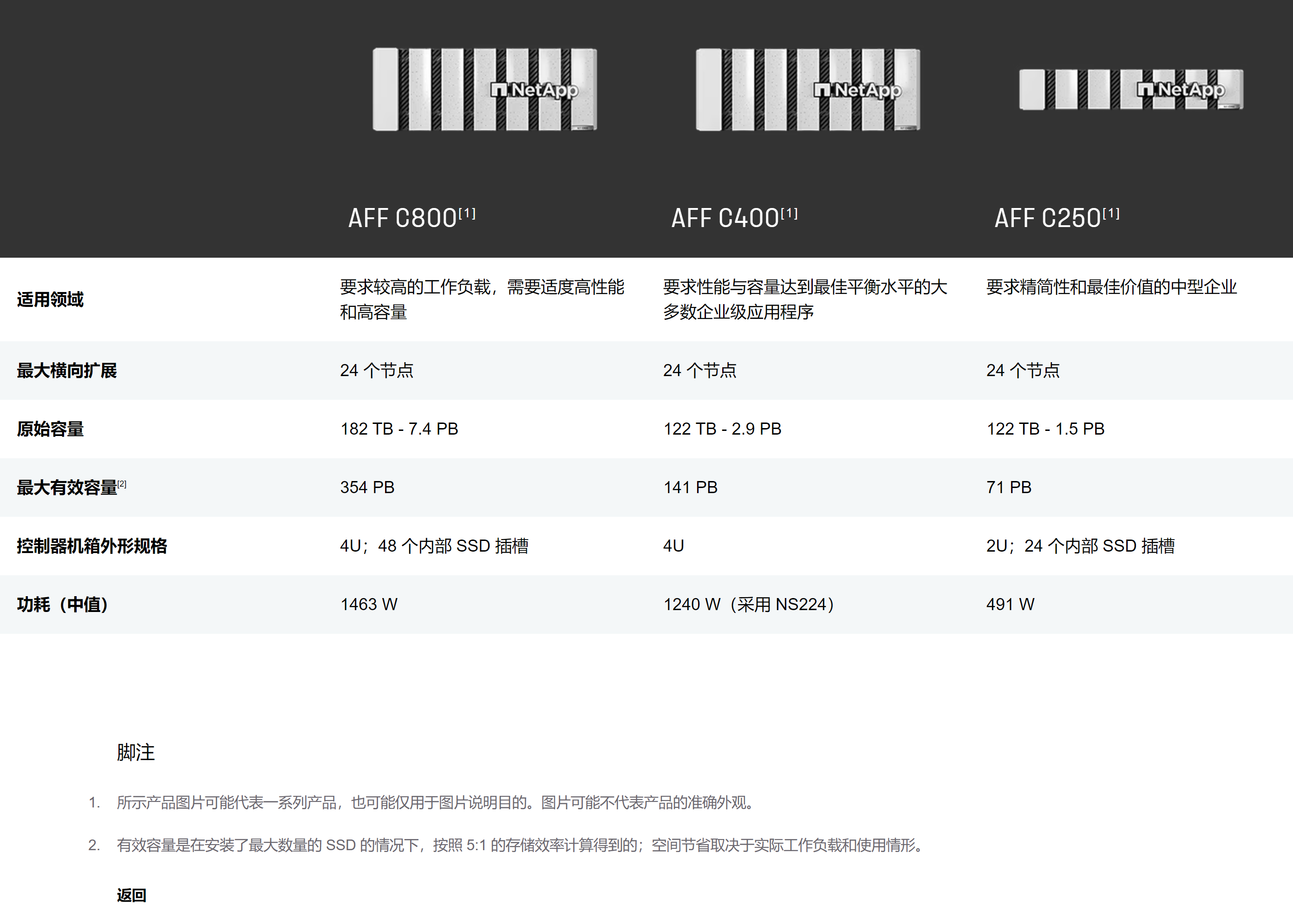Click footnote 1 text about 所示产品图片
This screenshot has width=1293, height=924.
tap(437, 802)
